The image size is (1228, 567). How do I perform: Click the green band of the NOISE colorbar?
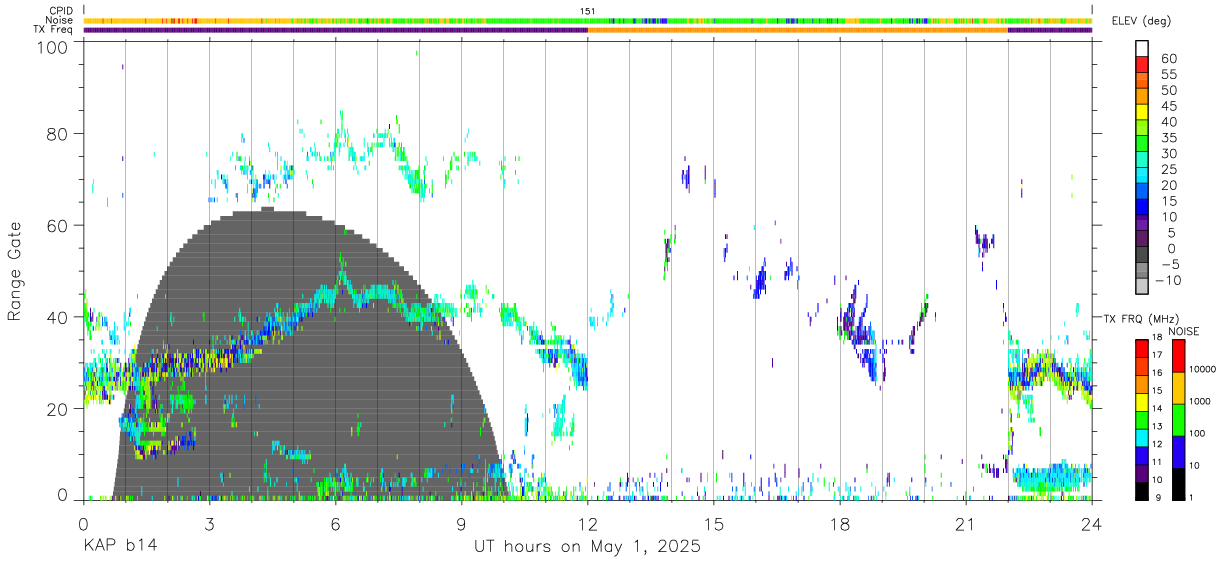[x=1178, y=420]
